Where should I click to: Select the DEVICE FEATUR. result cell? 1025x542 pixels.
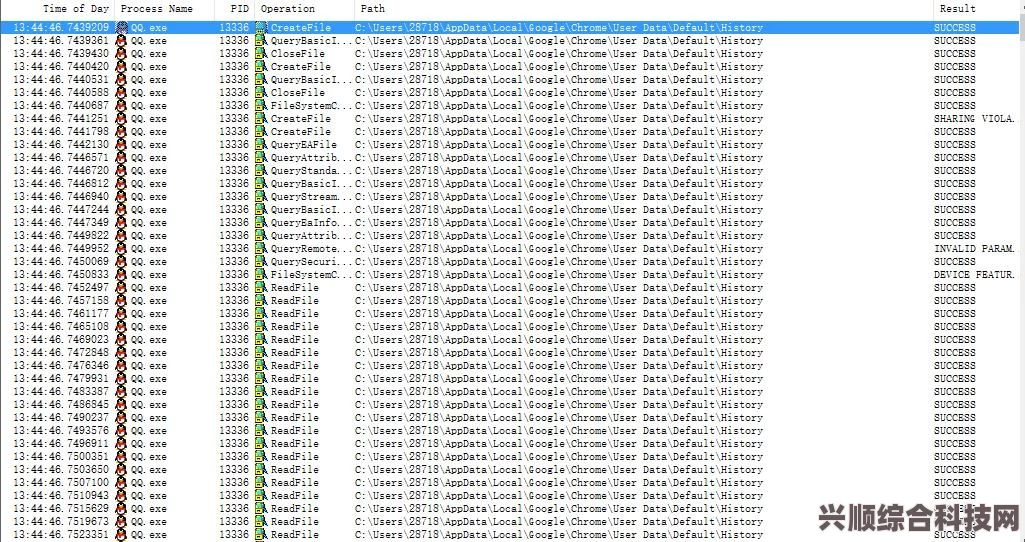pos(974,275)
